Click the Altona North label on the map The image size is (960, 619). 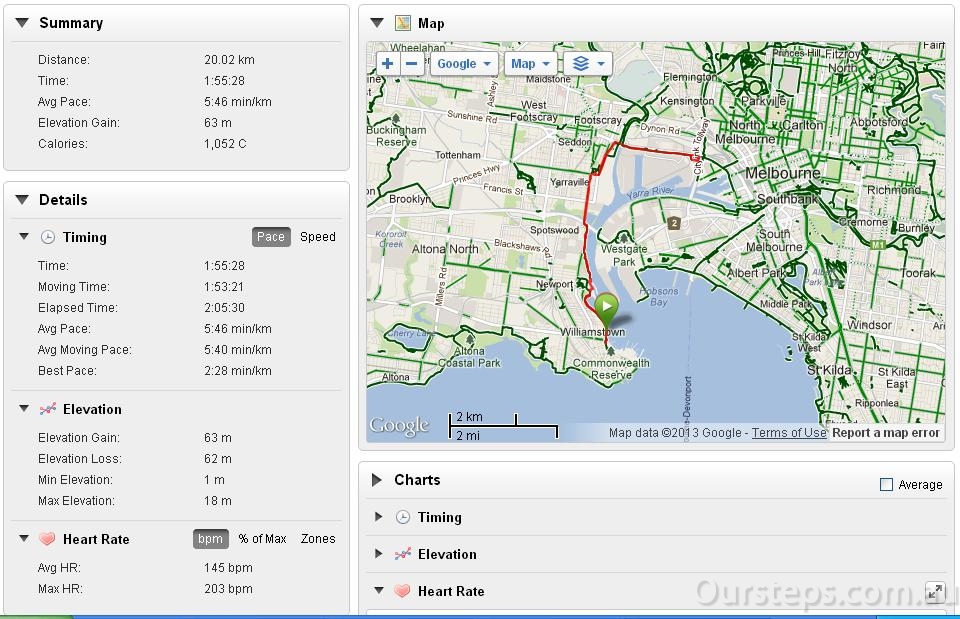coord(444,249)
